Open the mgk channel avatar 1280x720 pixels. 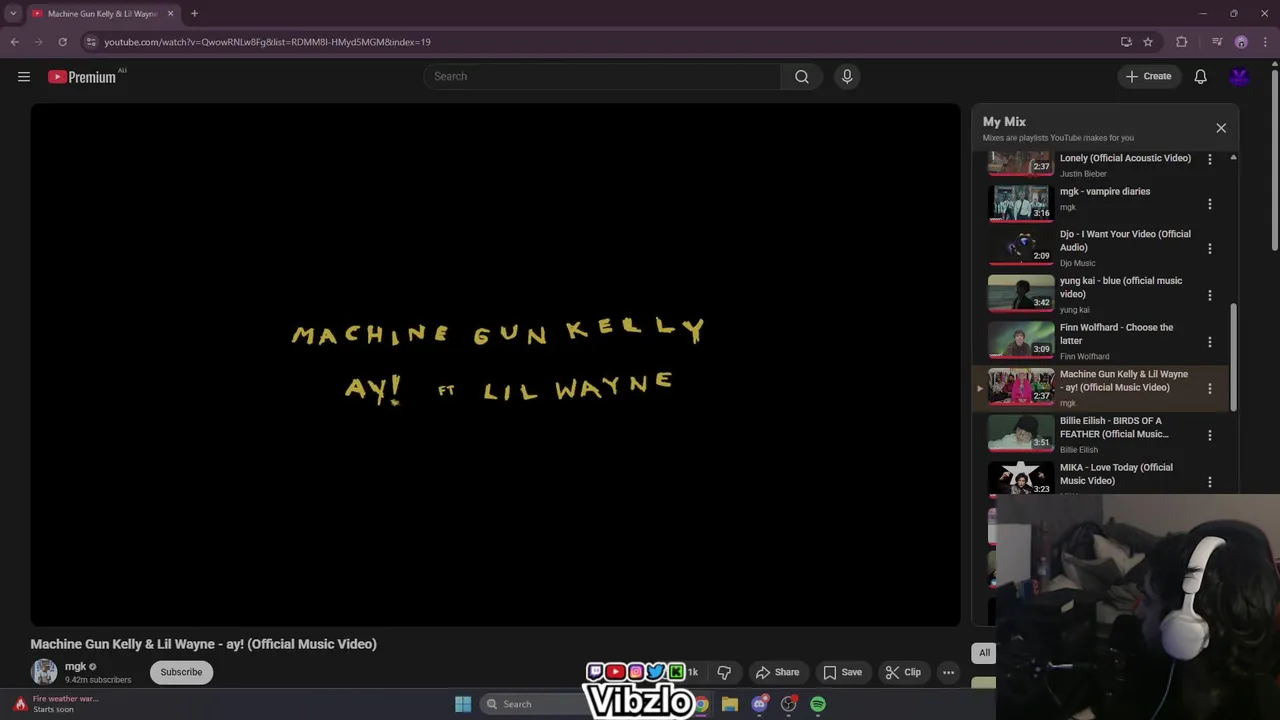click(44, 672)
